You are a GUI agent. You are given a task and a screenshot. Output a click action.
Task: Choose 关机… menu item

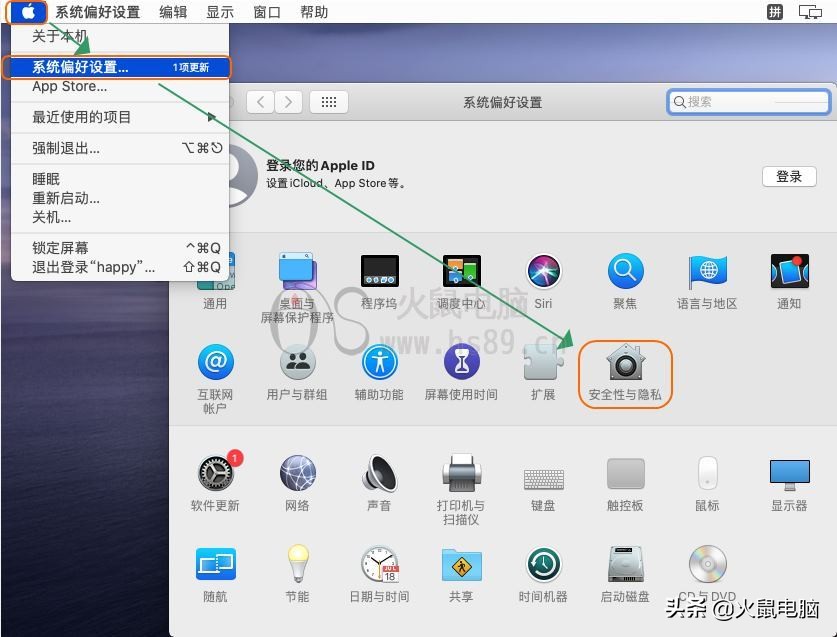120,217
